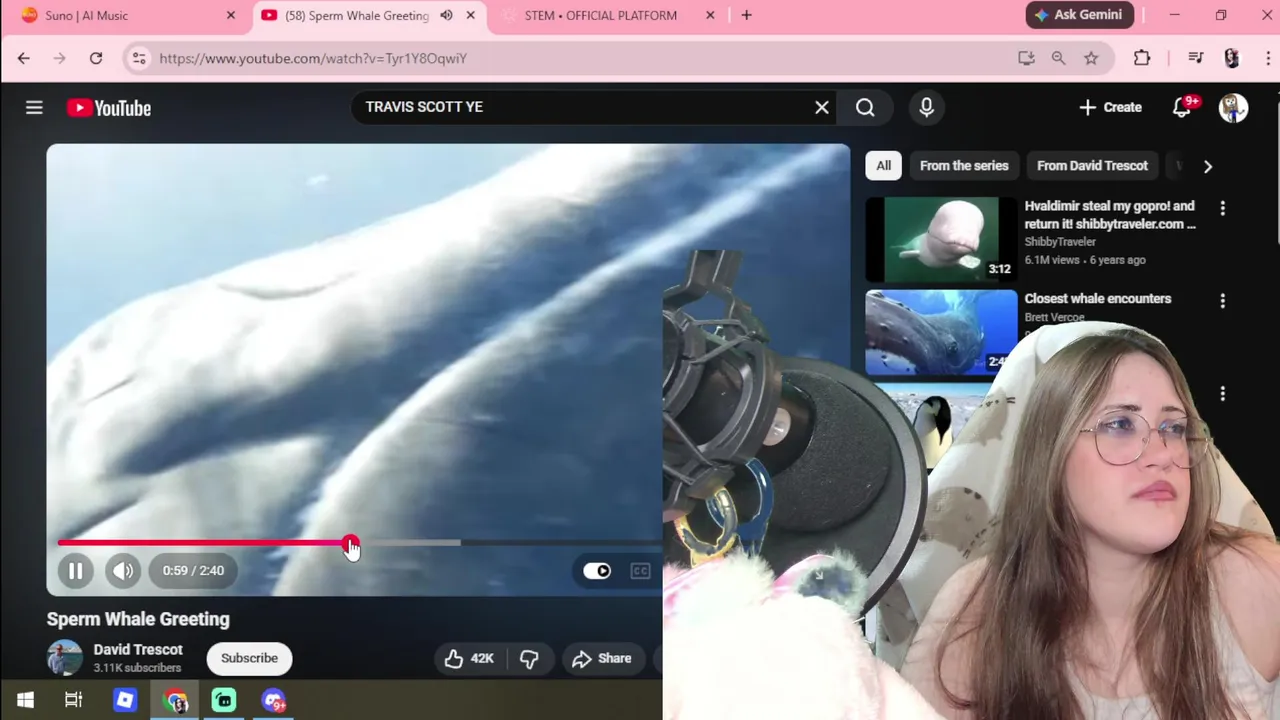Viewport: 1280px width, 720px height.
Task: Run search with the magnifier button
Action: tap(865, 107)
